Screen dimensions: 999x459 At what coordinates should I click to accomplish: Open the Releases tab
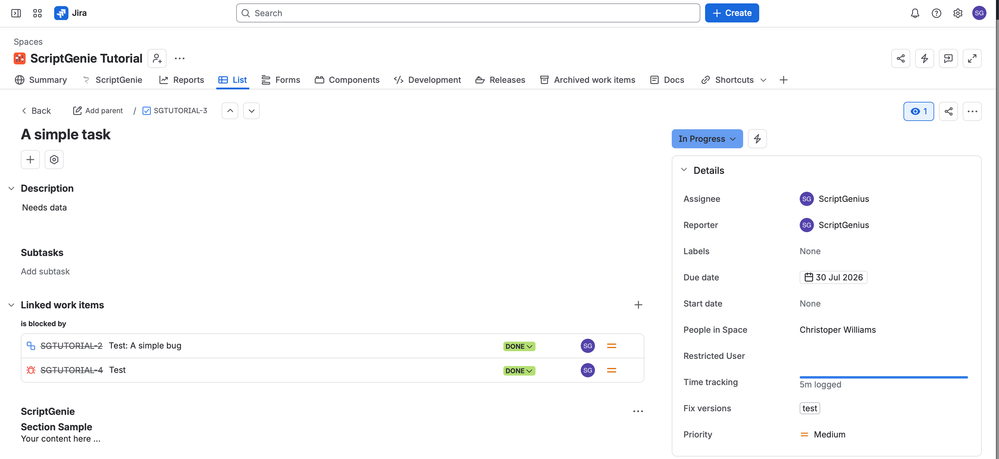pos(500,80)
